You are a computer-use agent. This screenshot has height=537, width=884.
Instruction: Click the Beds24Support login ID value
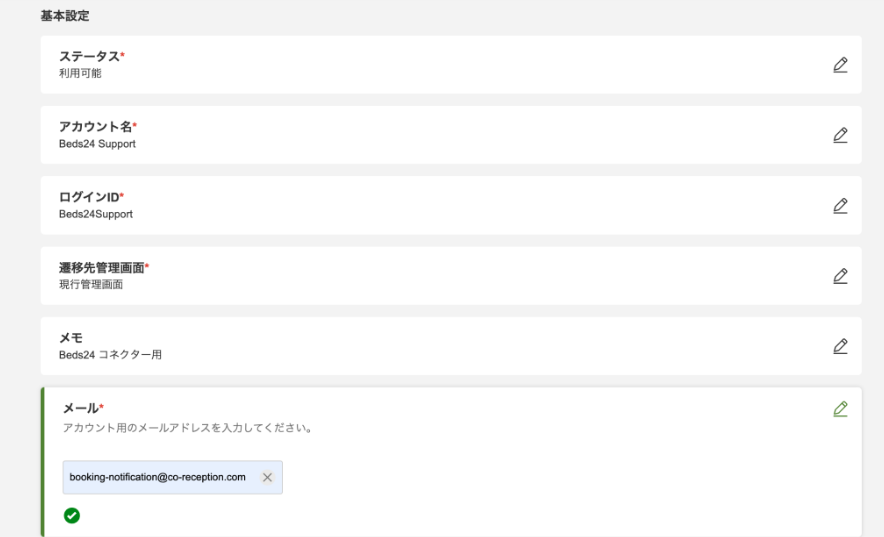pos(96,214)
